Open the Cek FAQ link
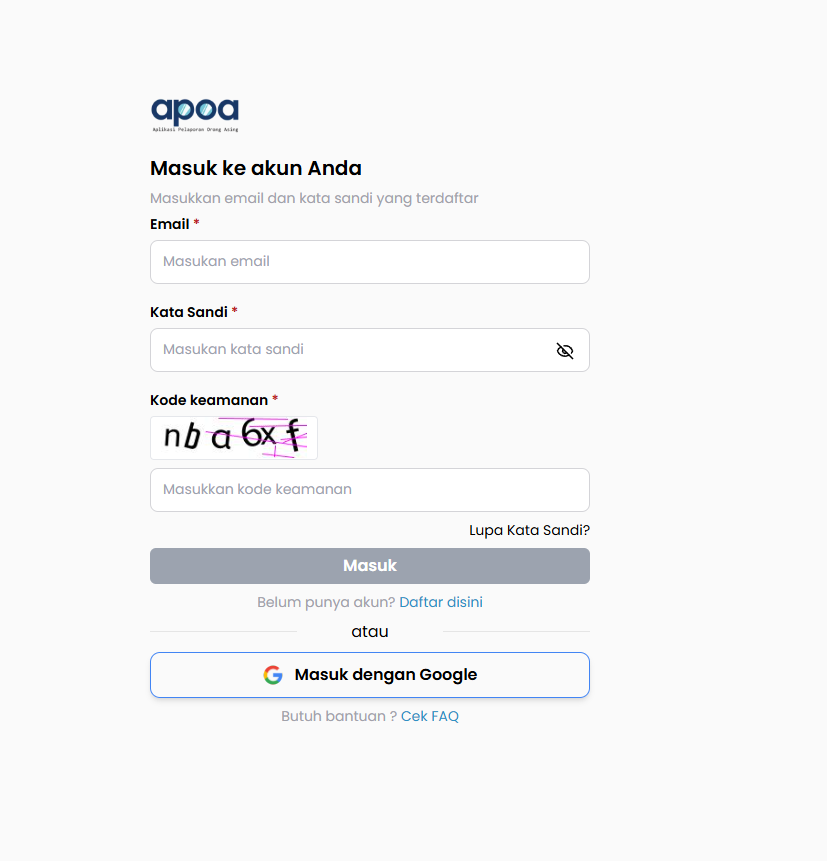Screen dimensions: 827x861 430,716
